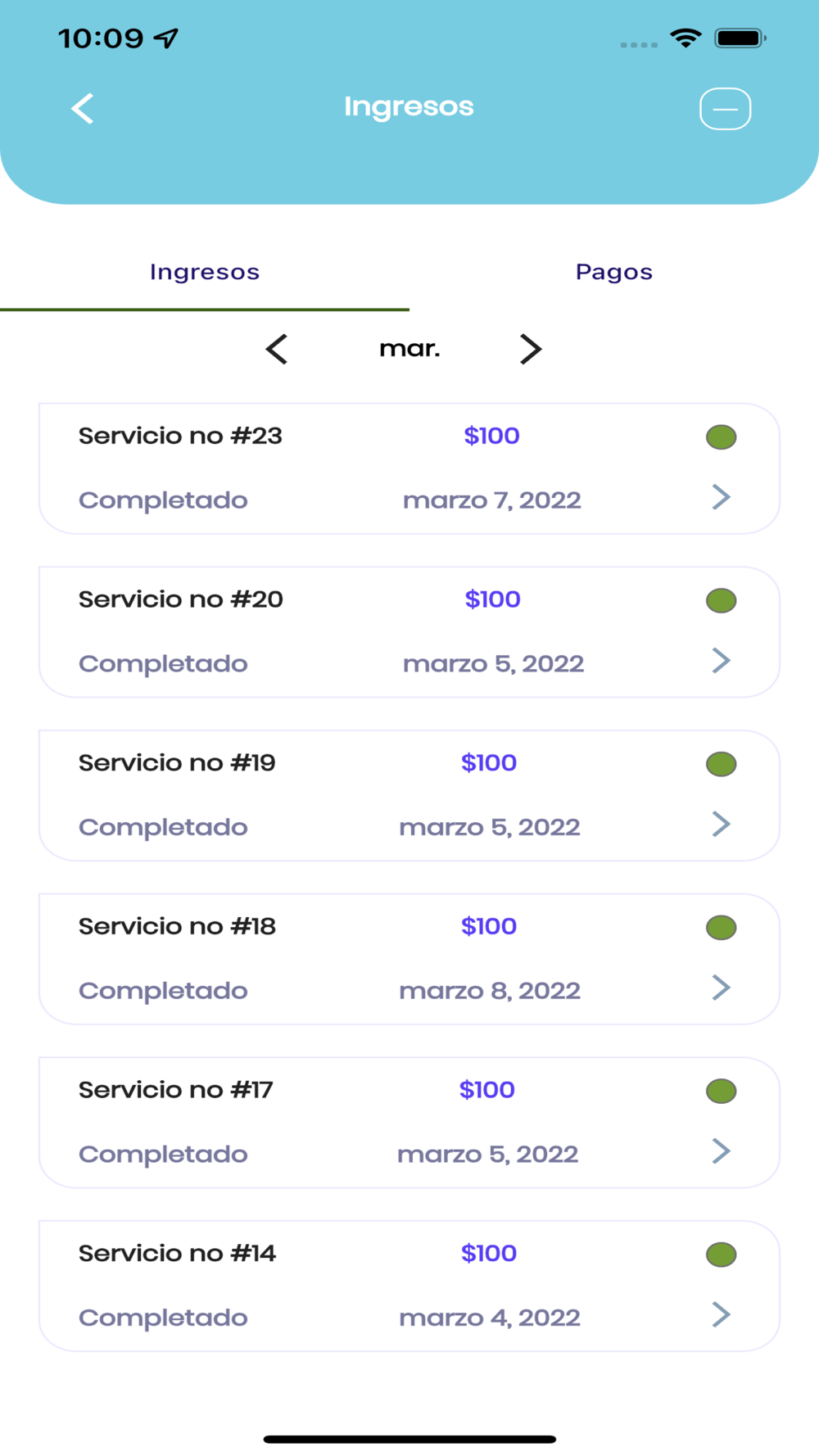This screenshot has width=819, height=1456.
Task: Click green status dot of Servicio #14
Action: (722, 1255)
